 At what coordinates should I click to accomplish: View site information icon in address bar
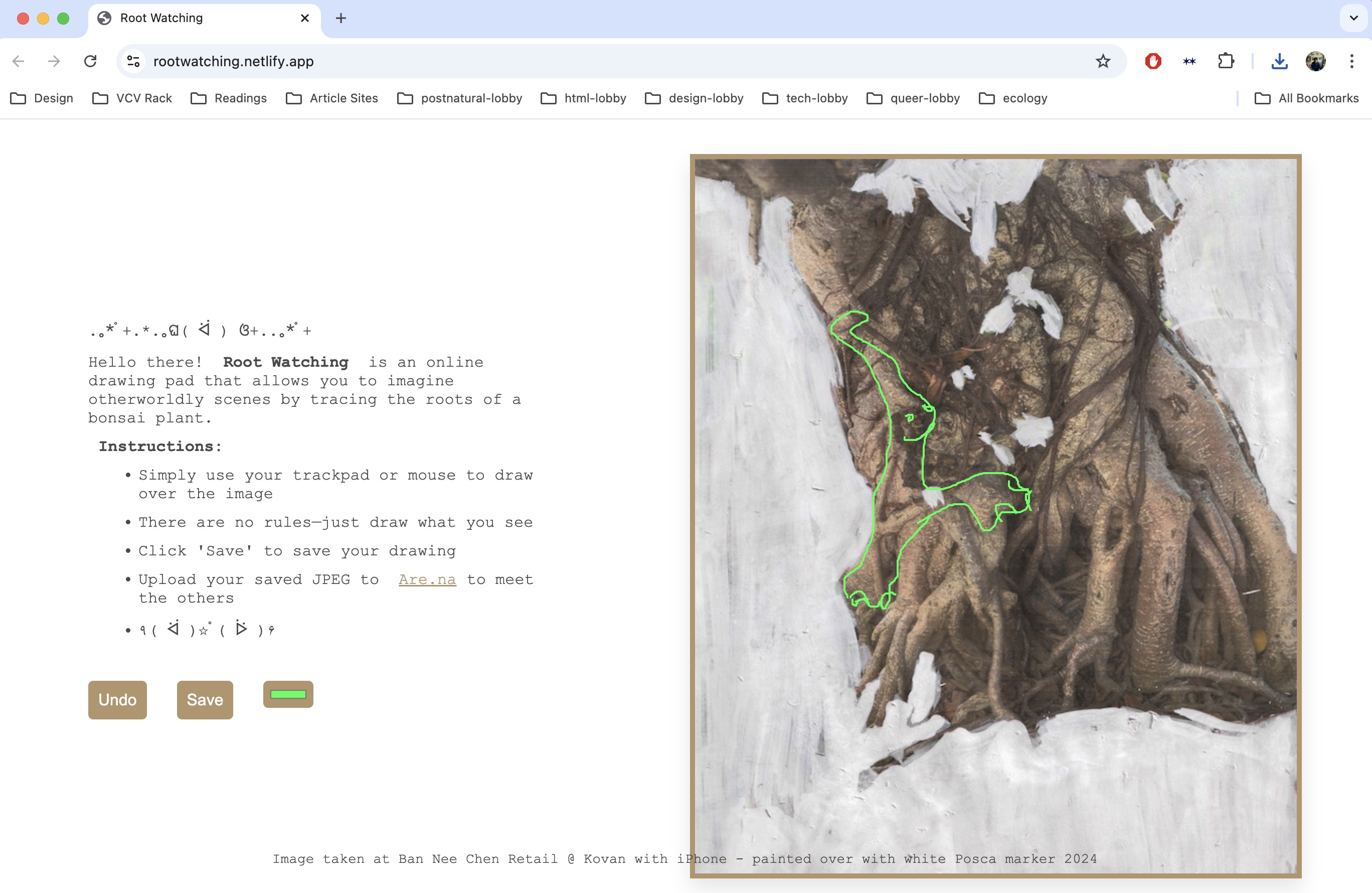click(133, 61)
